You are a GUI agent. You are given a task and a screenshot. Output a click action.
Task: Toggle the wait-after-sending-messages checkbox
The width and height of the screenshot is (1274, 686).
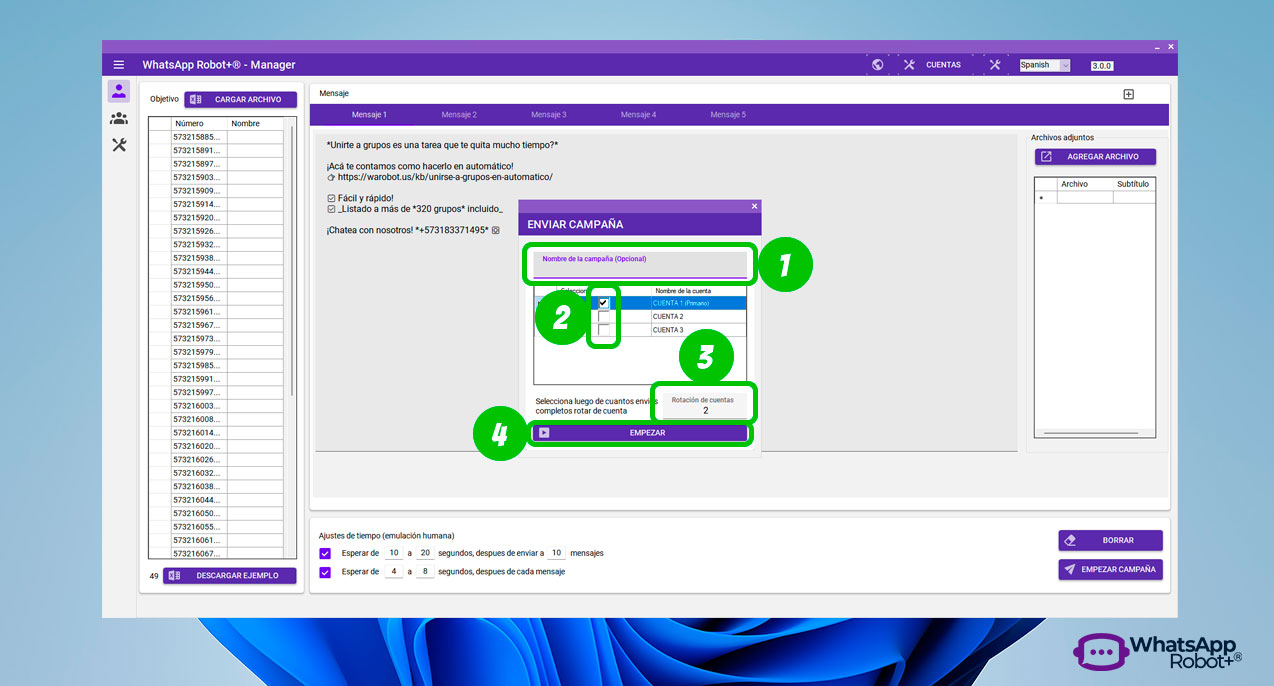(325, 553)
